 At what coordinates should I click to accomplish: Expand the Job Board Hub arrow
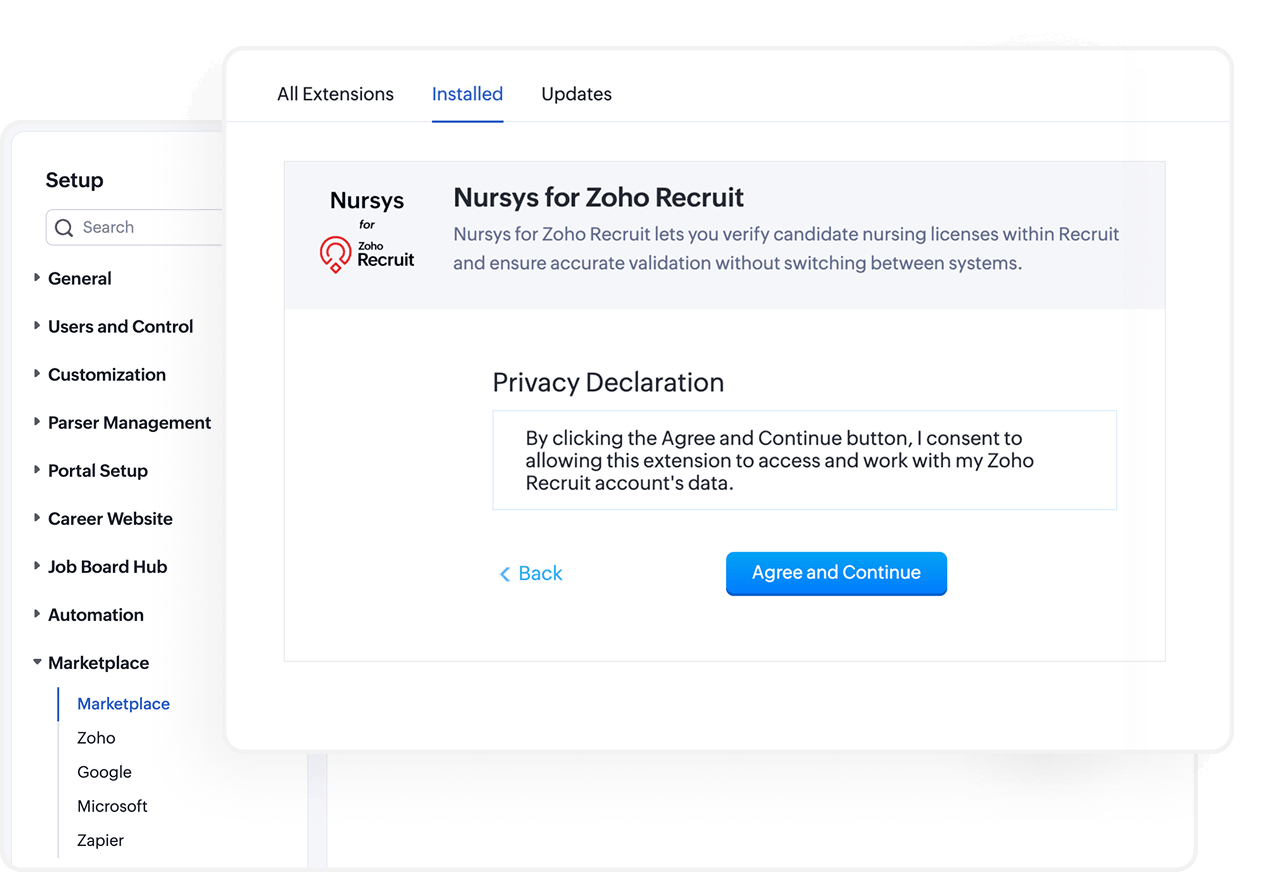pyautogui.click(x=37, y=566)
